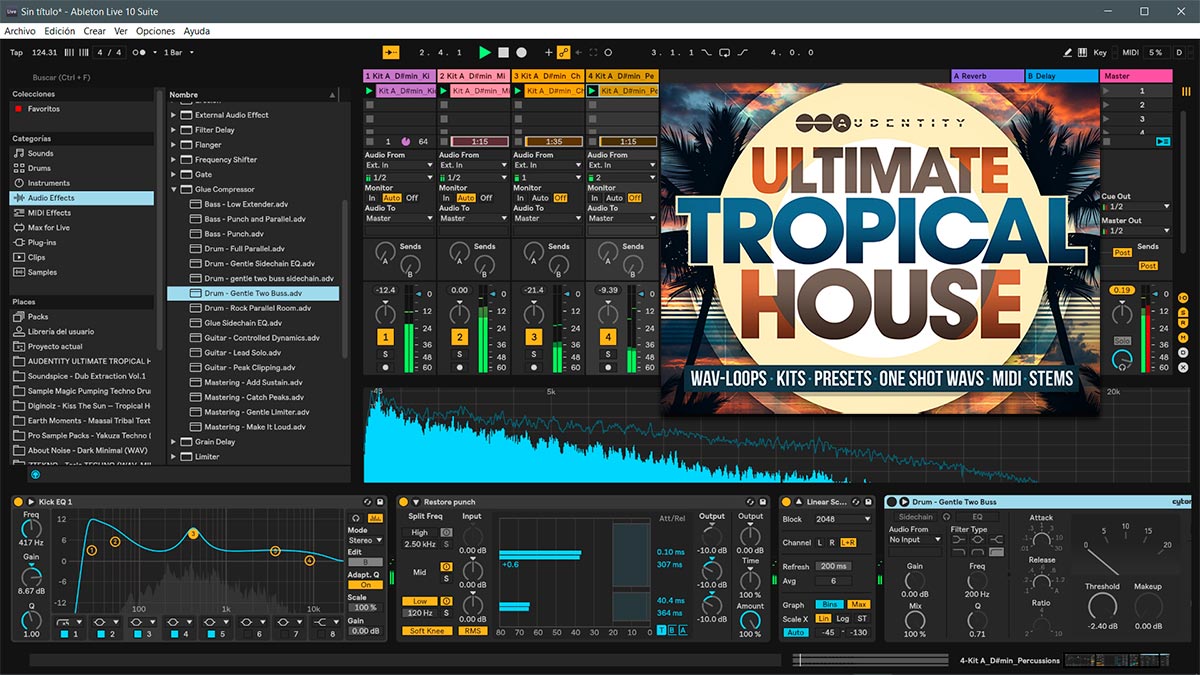Open track 1 Audio To Master dropdown
The width and height of the screenshot is (1200, 675).
(400, 218)
